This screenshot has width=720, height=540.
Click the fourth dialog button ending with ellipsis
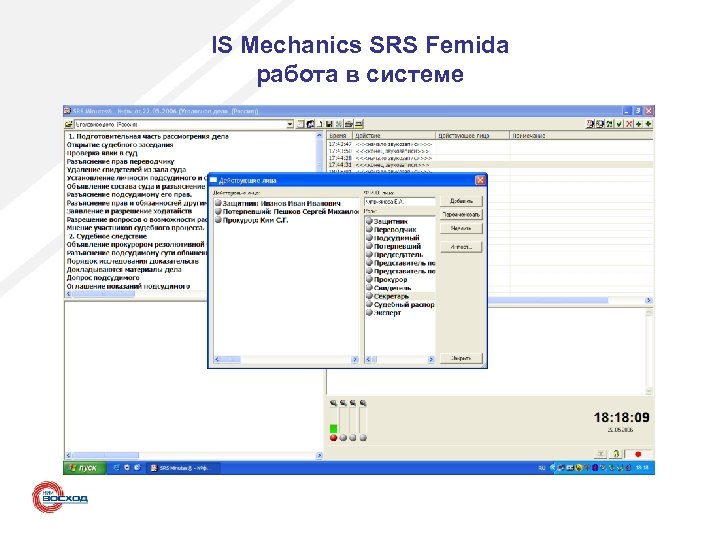tap(461, 247)
